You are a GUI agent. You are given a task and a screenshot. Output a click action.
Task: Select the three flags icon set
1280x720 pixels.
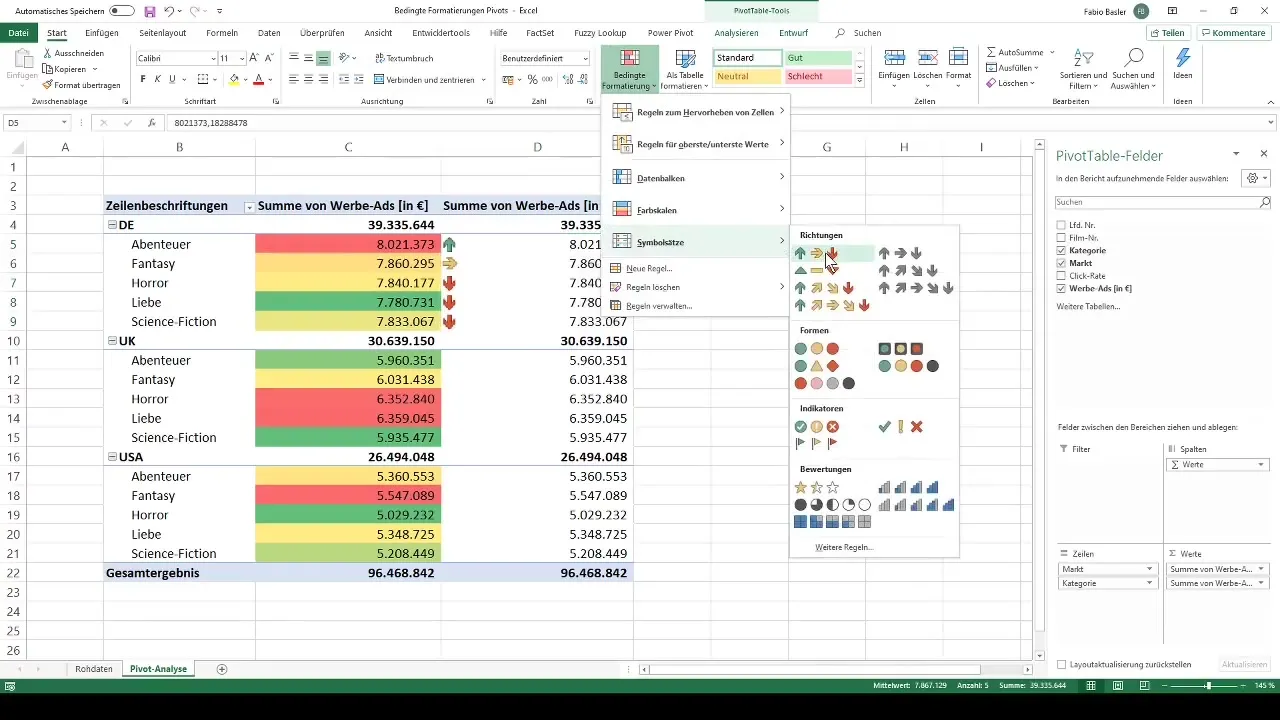pos(816,443)
